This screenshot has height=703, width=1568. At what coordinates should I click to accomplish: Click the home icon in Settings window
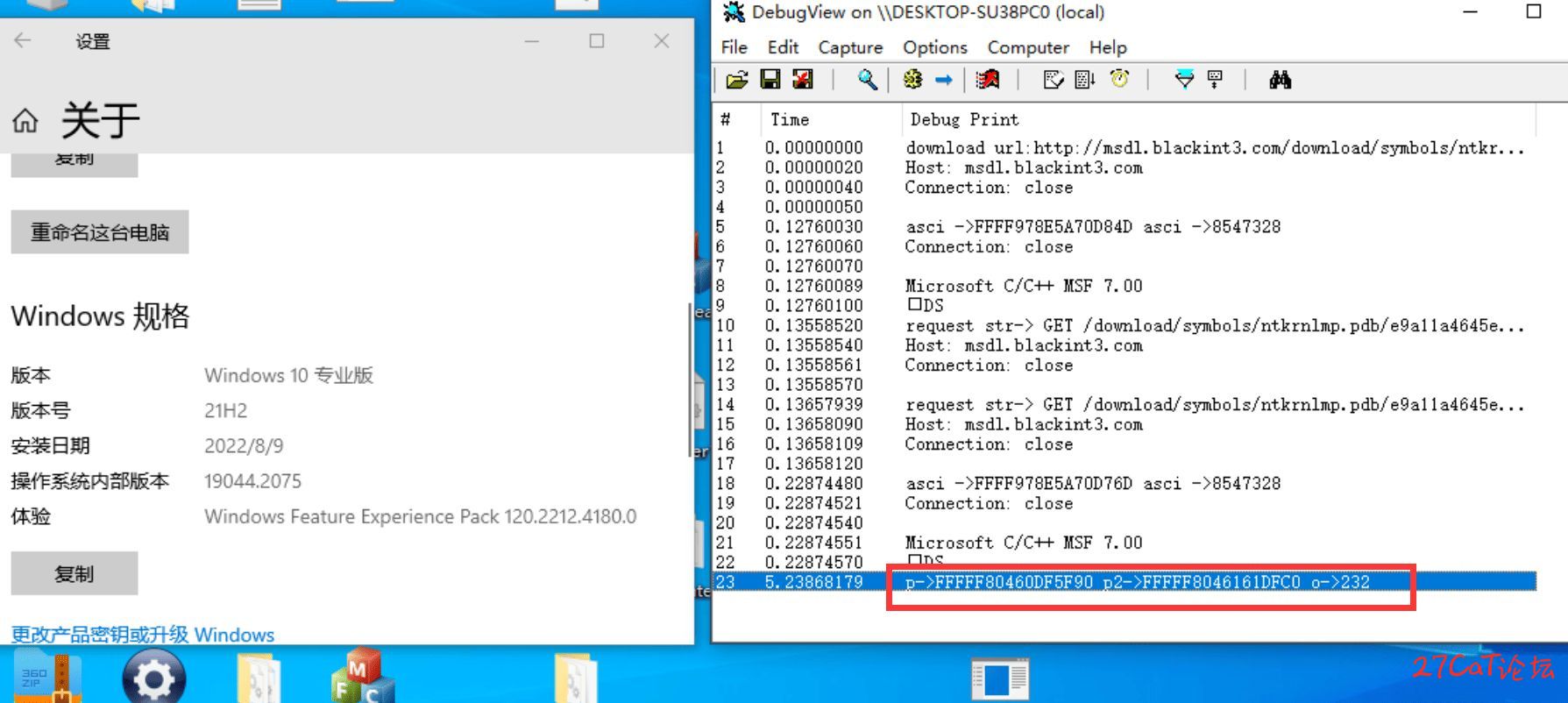pos(25,120)
